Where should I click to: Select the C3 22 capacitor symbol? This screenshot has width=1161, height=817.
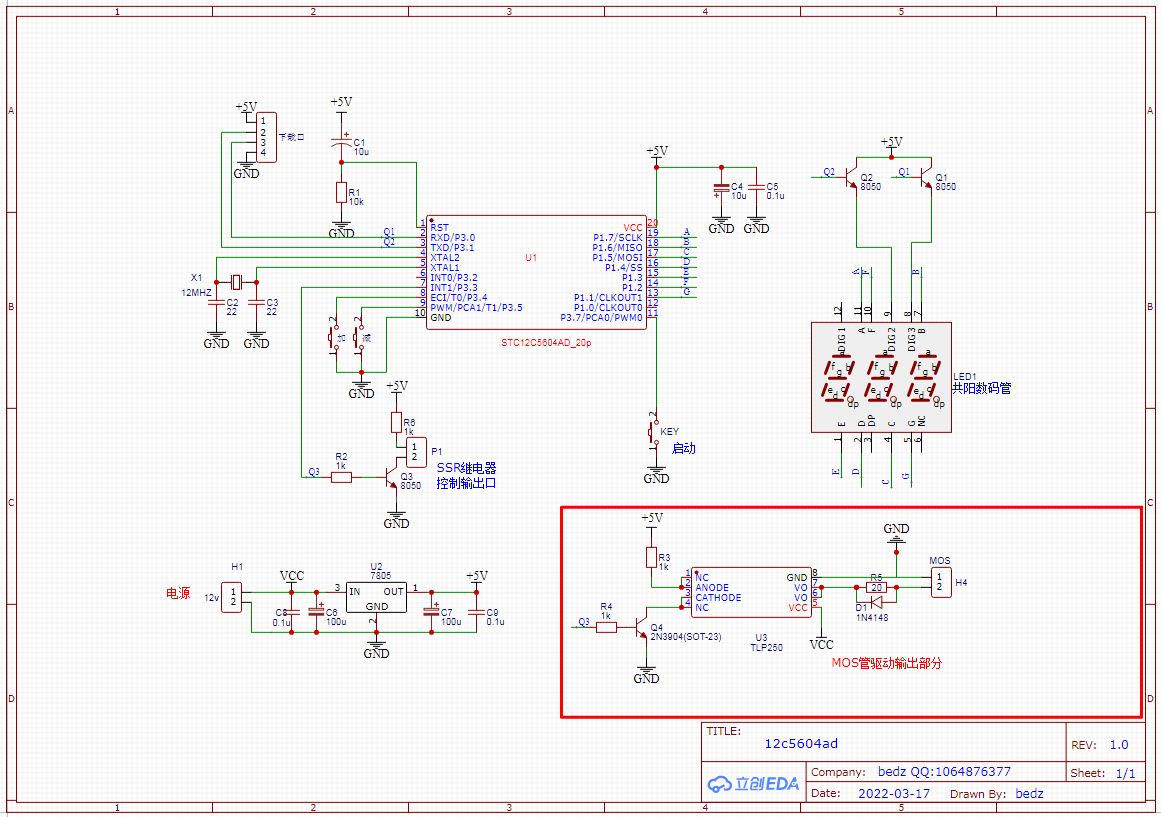click(256, 302)
